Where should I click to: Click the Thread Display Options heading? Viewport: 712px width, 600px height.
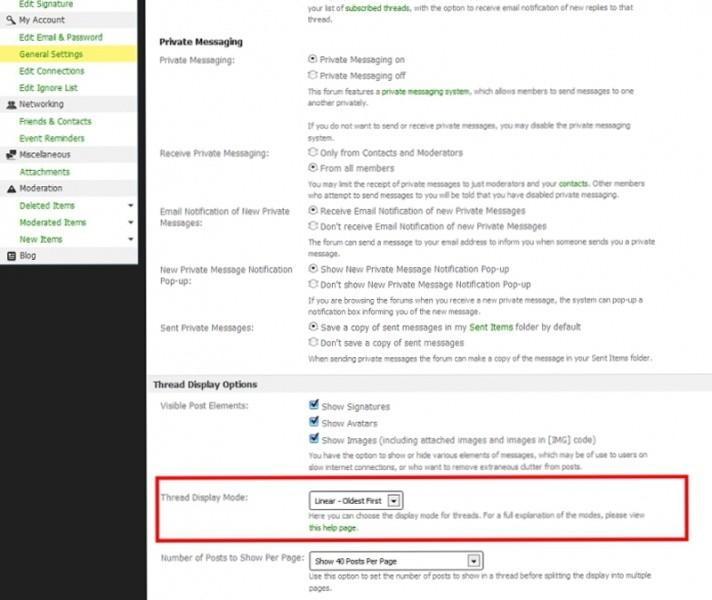tap(205, 385)
